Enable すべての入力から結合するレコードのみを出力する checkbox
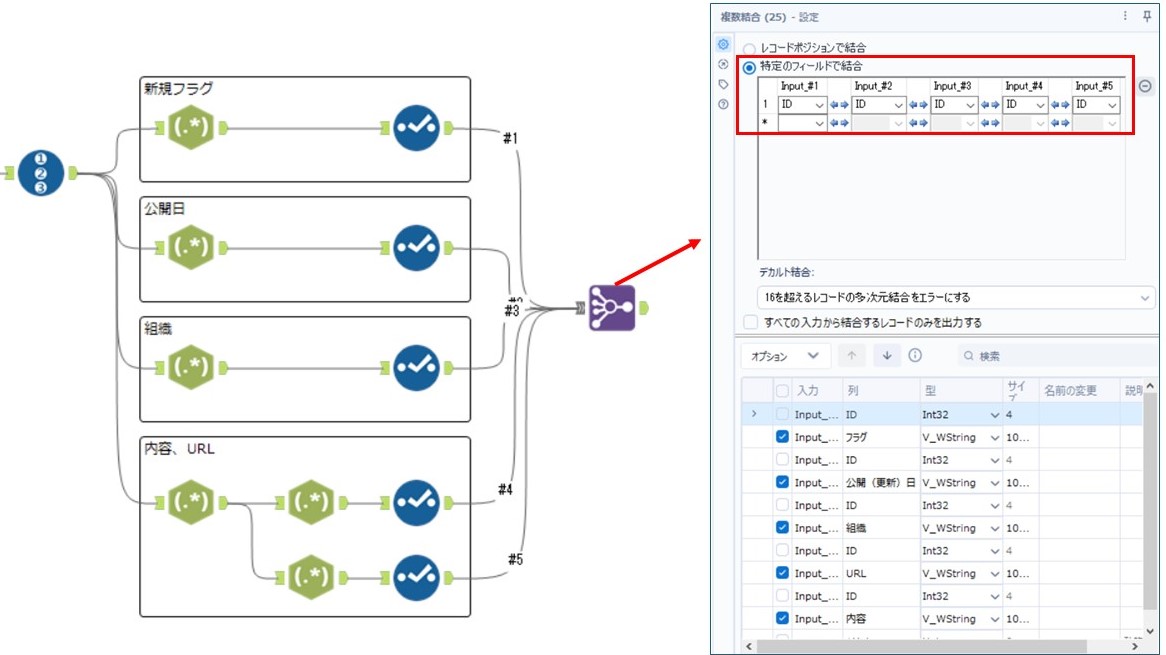 pyautogui.click(x=750, y=322)
